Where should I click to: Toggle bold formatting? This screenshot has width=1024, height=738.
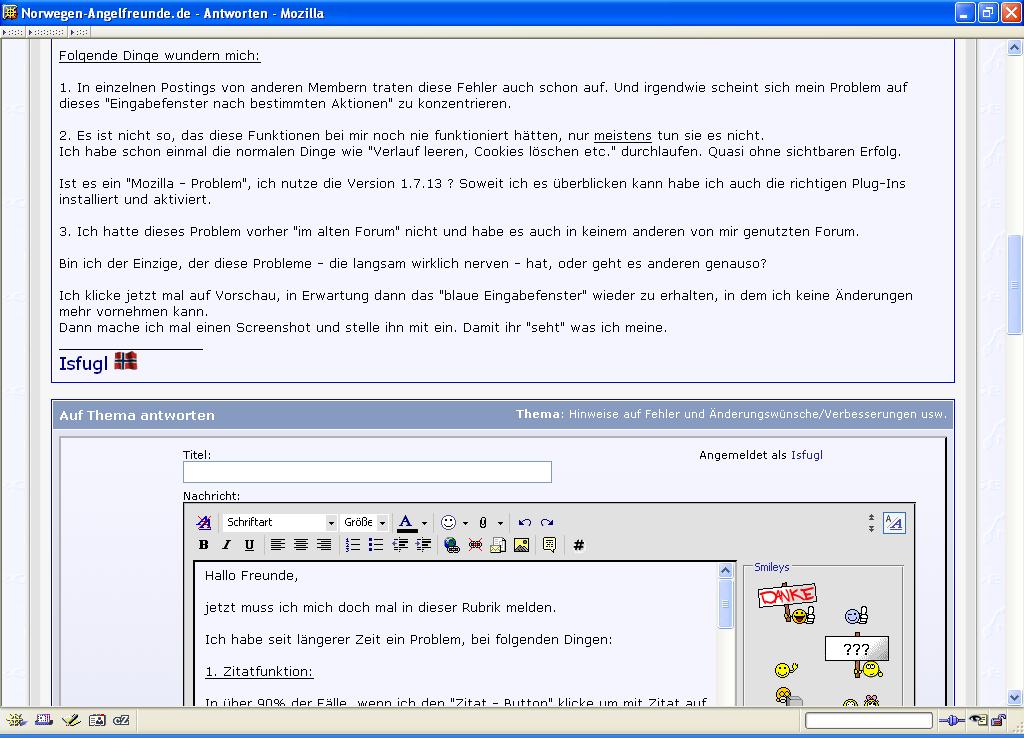(204, 545)
